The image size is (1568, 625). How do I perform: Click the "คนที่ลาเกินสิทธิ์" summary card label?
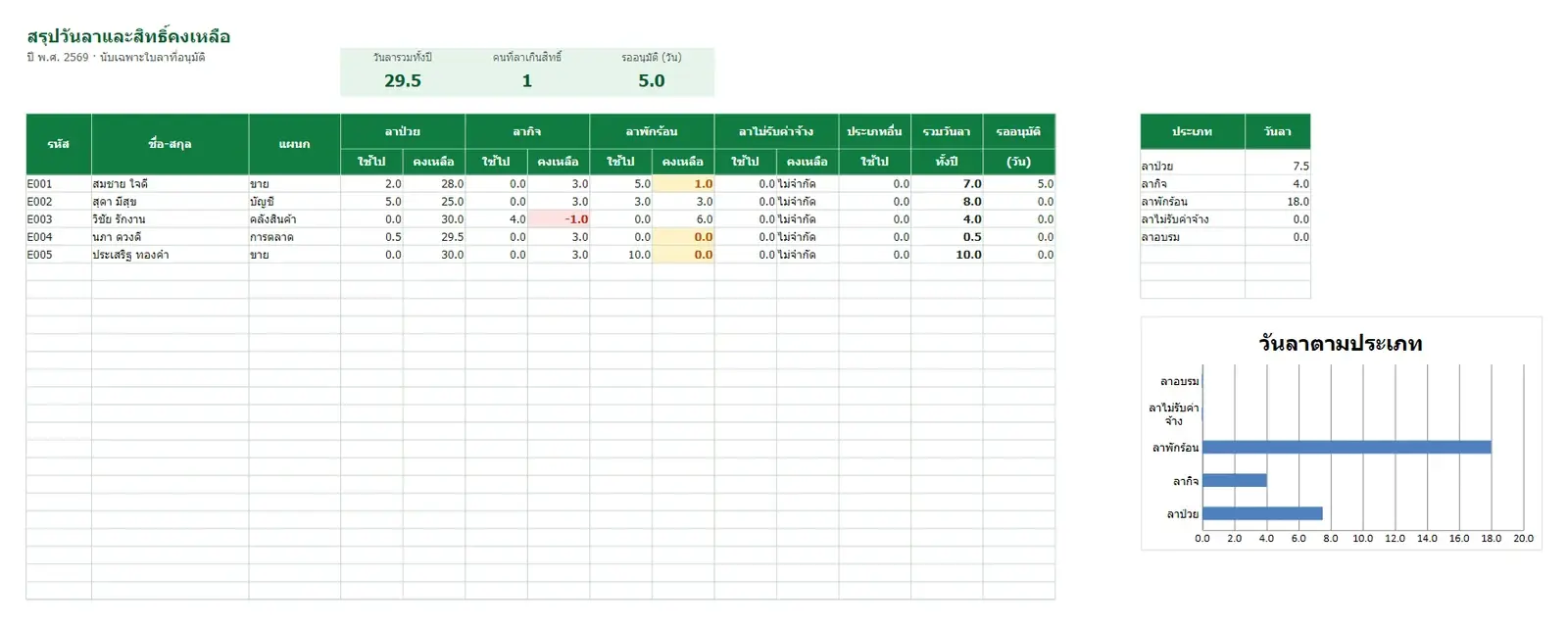(527, 58)
